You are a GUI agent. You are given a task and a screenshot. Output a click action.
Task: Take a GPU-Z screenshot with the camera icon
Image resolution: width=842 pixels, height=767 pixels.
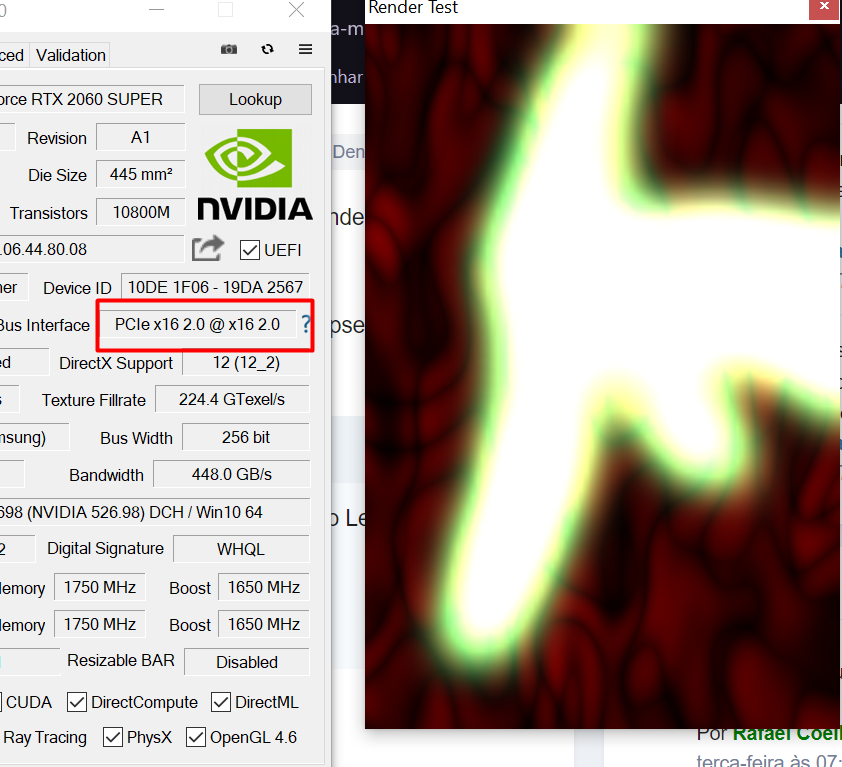click(x=229, y=49)
